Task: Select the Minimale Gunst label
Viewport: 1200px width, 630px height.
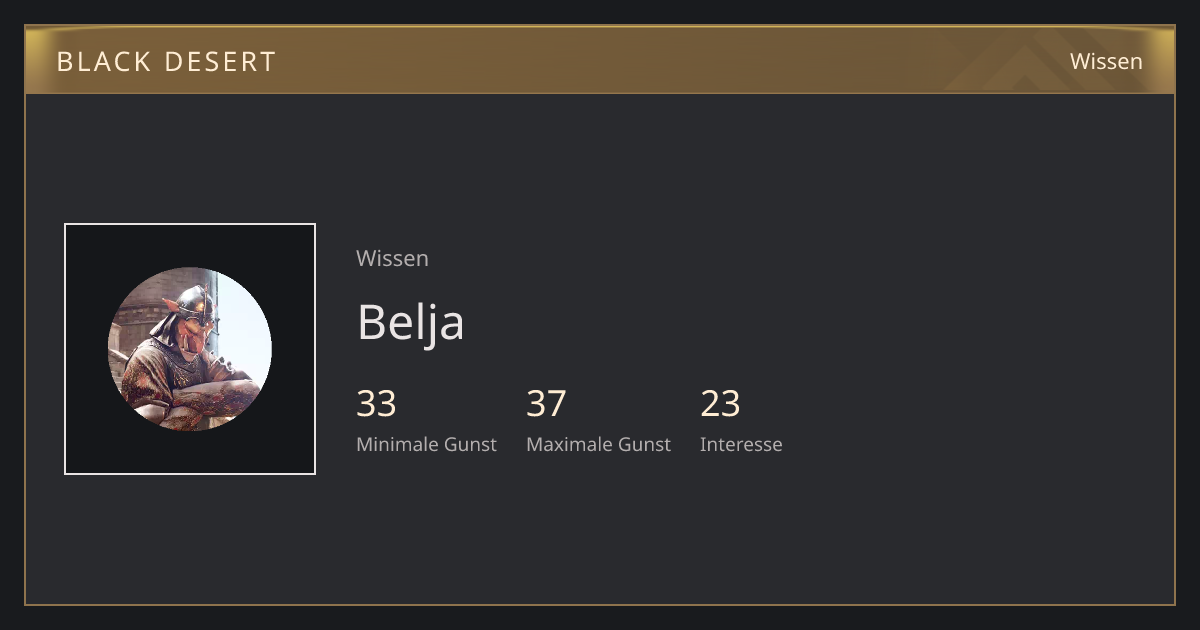Action: 426,444
